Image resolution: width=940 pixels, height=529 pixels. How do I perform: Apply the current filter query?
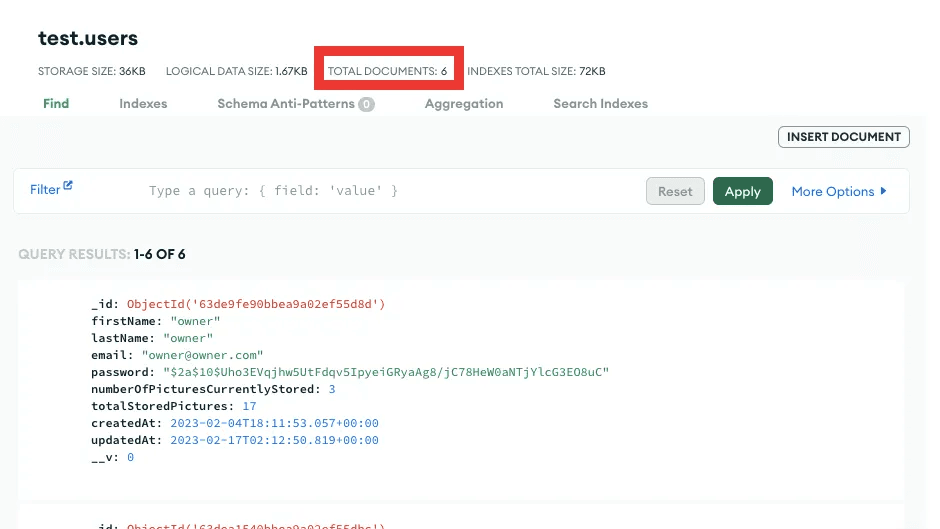tap(742, 192)
